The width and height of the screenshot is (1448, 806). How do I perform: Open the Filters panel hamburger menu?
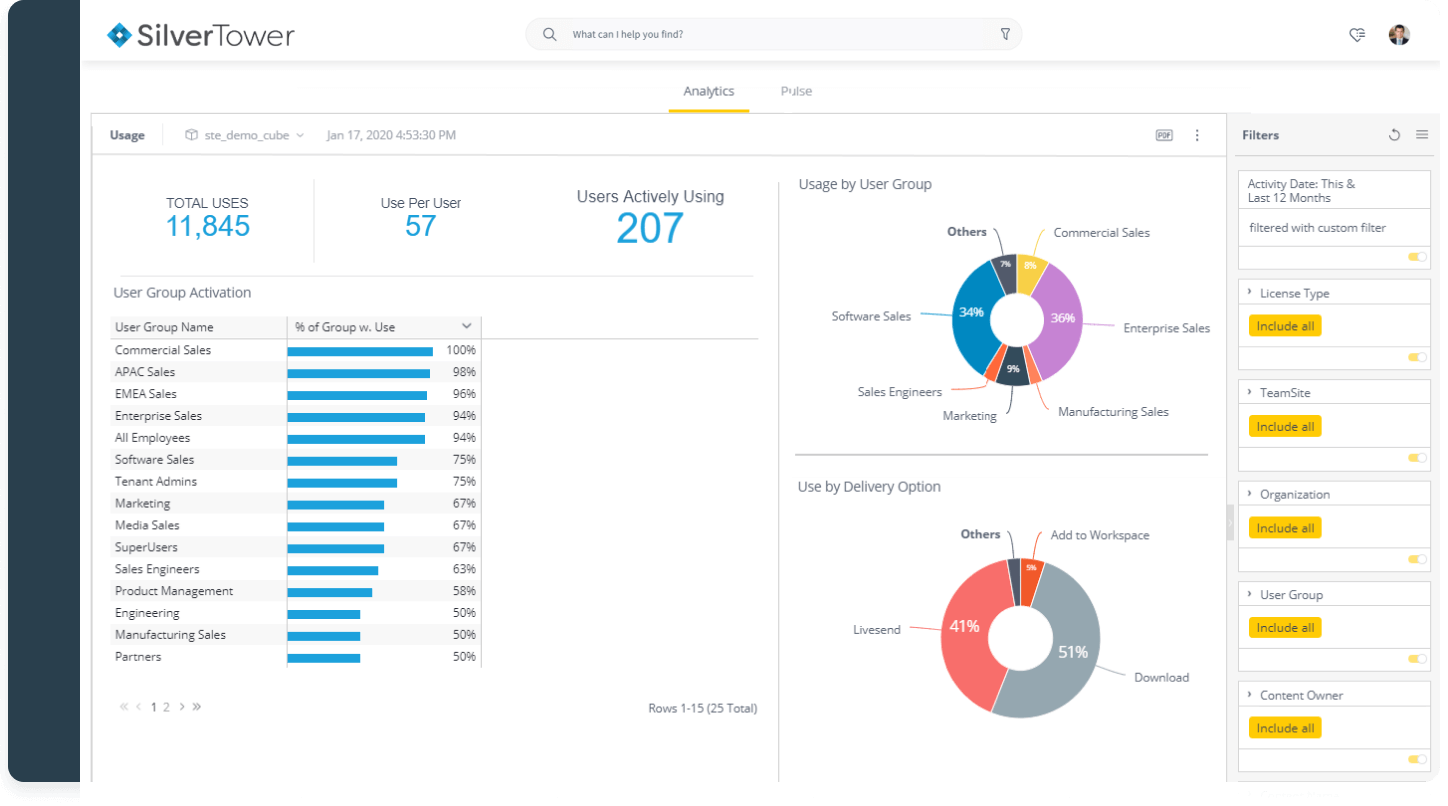[1421, 135]
